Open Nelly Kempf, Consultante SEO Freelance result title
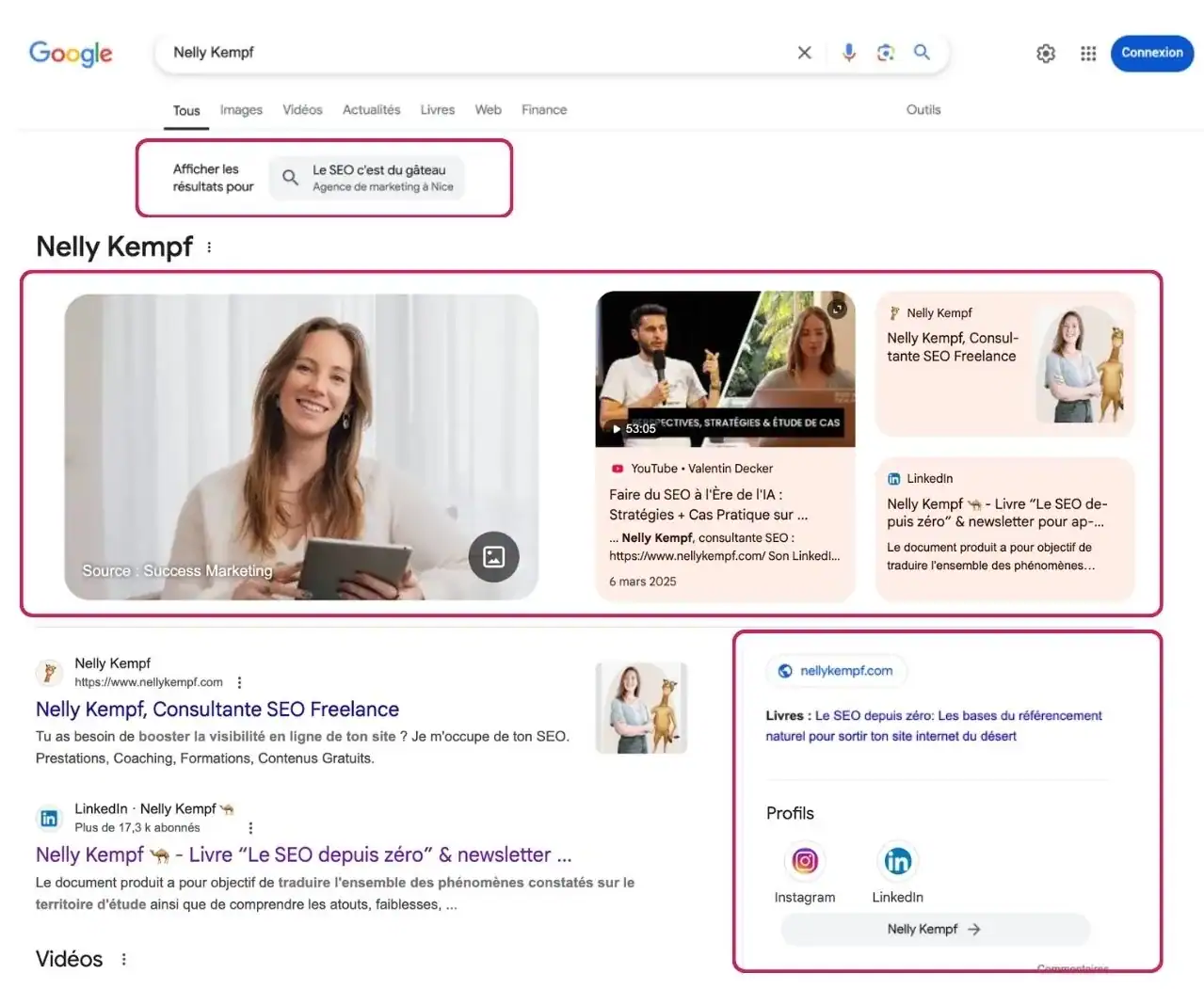This screenshot has height=989, width=1204. pyautogui.click(x=217, y=710)
